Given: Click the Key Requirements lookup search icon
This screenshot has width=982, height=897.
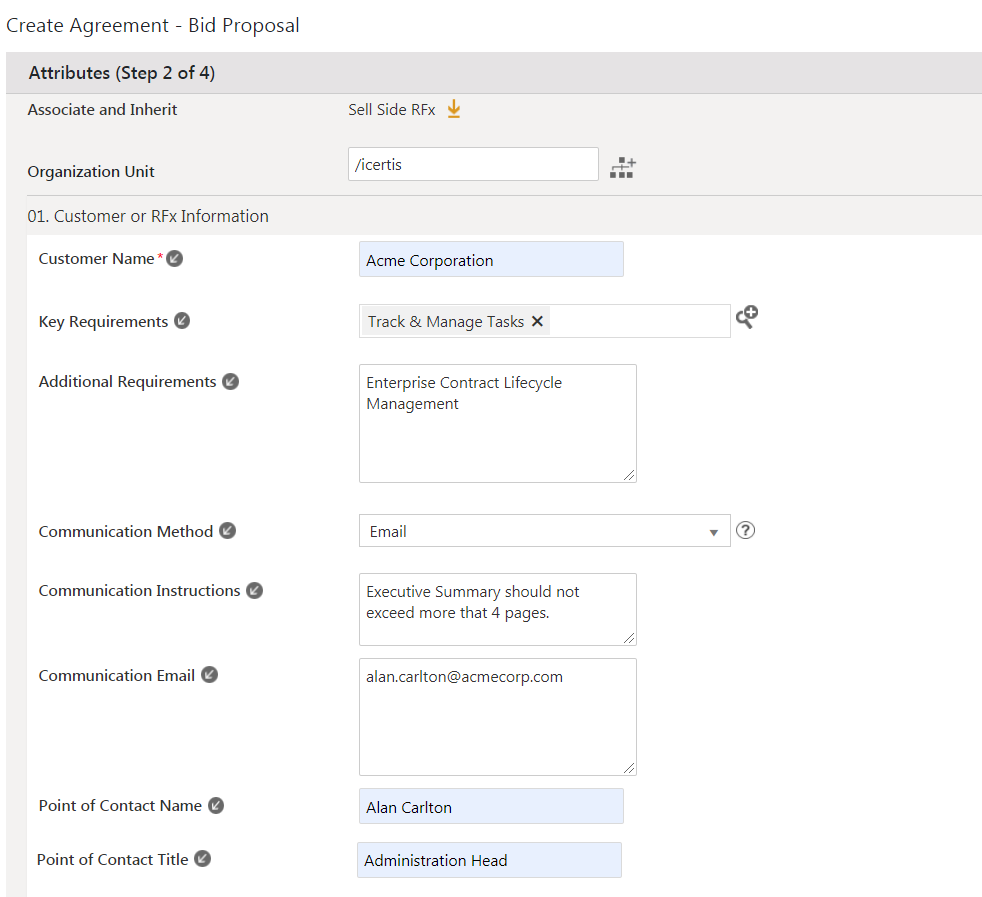Looking at the screenshot, I should click(x=747, y=317).
